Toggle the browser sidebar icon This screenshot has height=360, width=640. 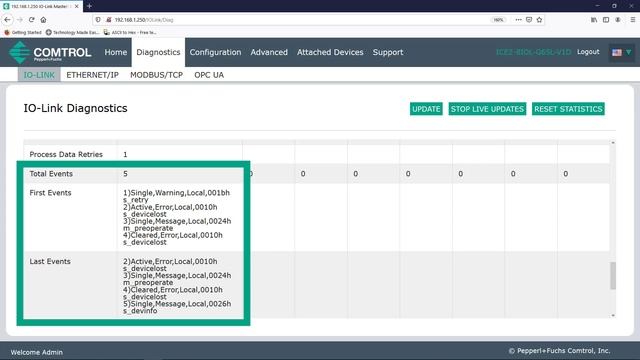pos(606,20)
